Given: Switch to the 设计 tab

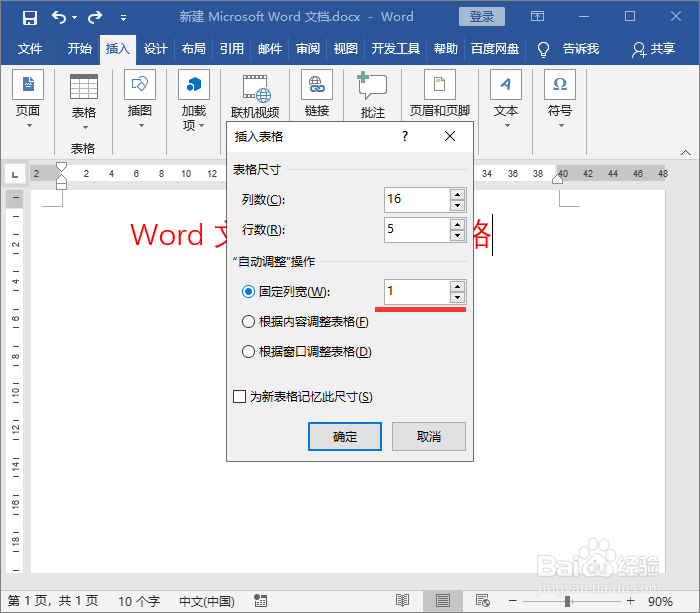Looking at the screenshot, I should [155, 49].
